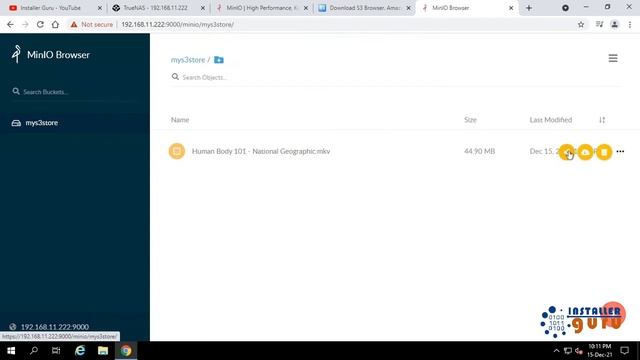Open Task View on taskbar
The width and height of the screenshot is (640, 360).
pyautogui.click(x=56, y=351)
